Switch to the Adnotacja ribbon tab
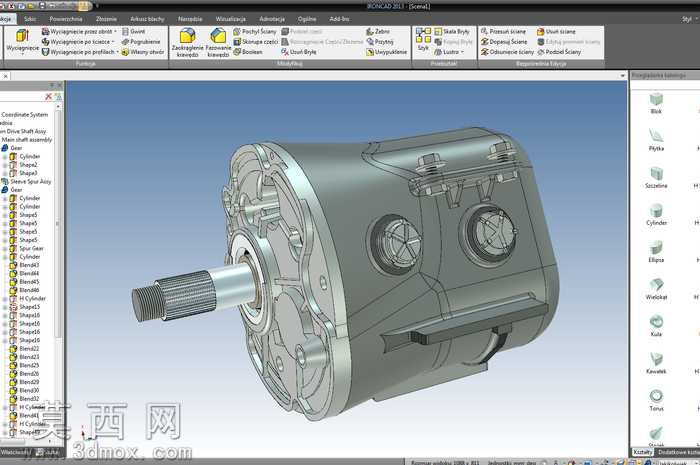Viewport: 700px width, 465px height. (272, 19)
